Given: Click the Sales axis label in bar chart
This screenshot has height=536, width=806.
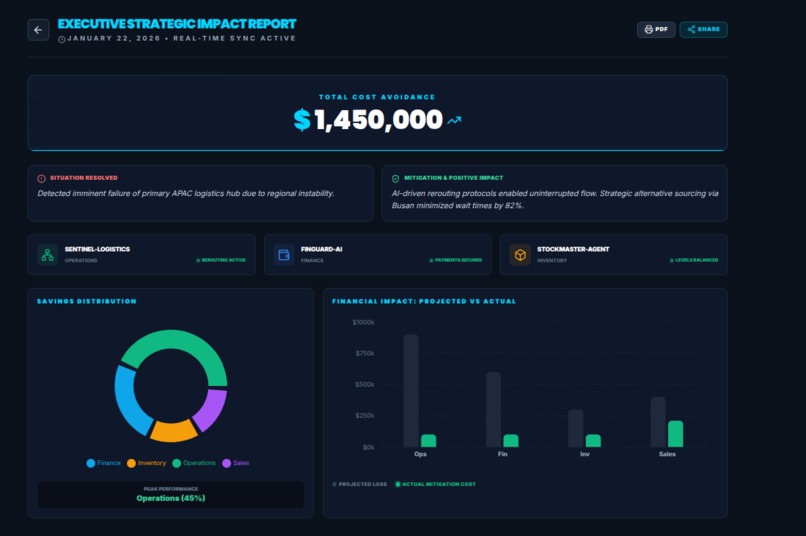Looking at the screenshot, I should [667, 454].
